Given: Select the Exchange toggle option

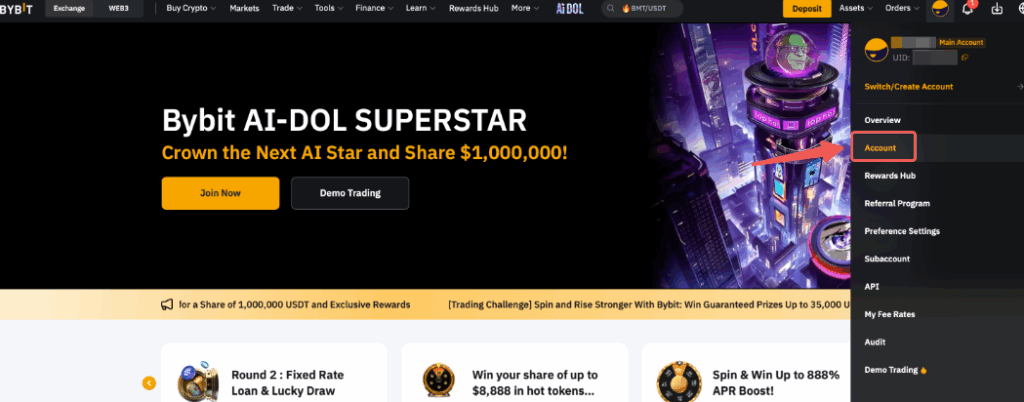Looking at the screenshot, I should tap(69, 8).
